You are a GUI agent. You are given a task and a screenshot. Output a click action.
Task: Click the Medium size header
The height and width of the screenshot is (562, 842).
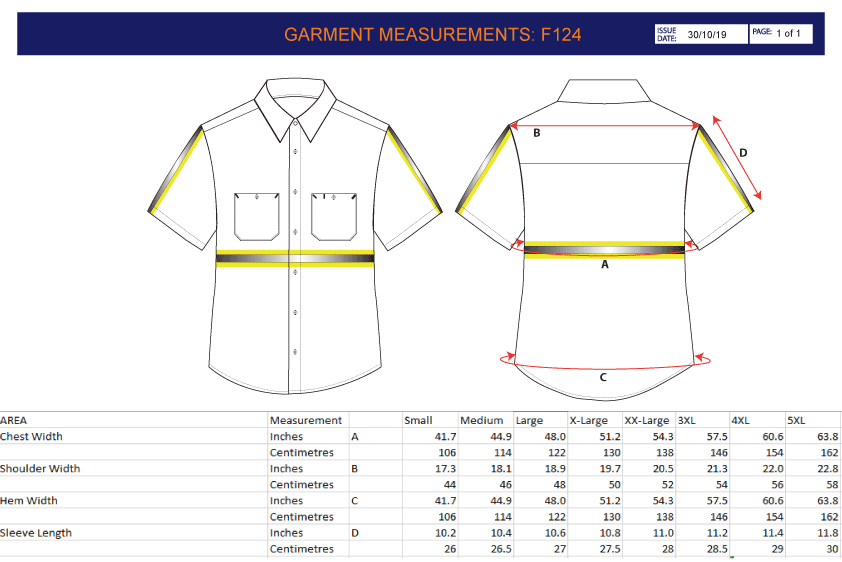482,420
